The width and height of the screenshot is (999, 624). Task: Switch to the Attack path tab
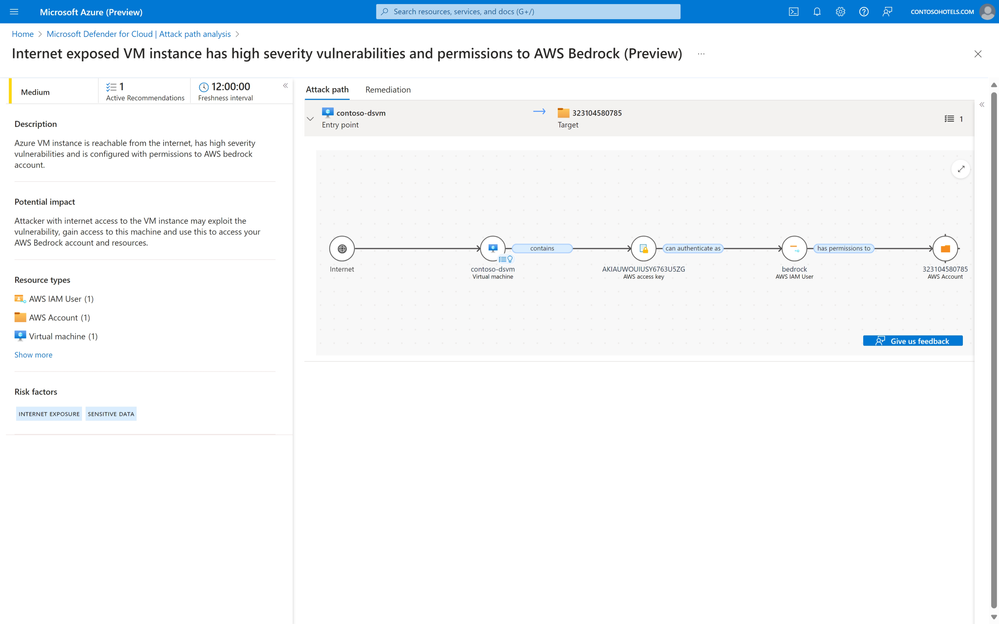click(x=327, y=90)
